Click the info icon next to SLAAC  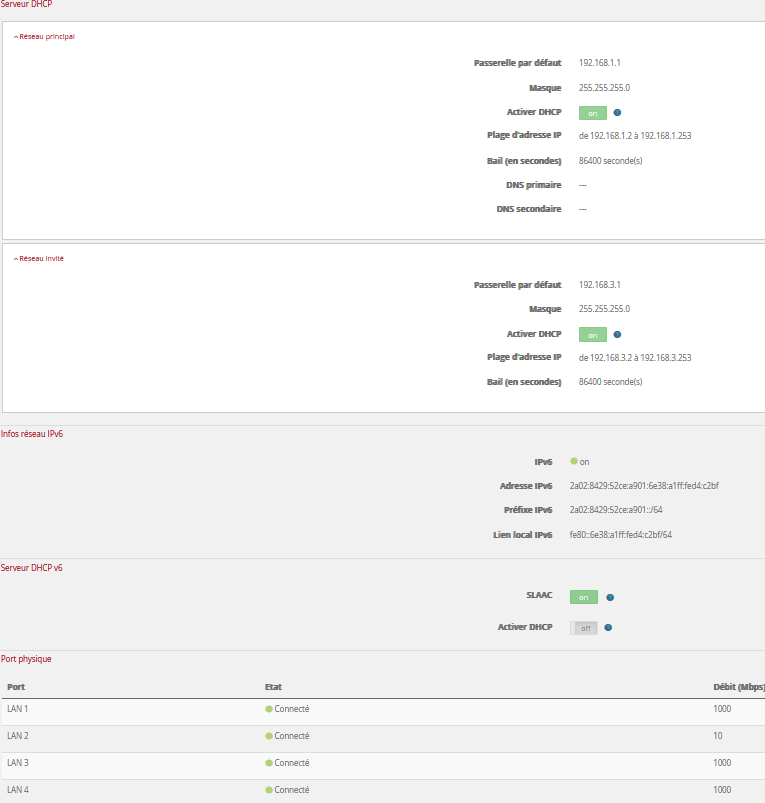pyautogui.click(x=610, y=598)
